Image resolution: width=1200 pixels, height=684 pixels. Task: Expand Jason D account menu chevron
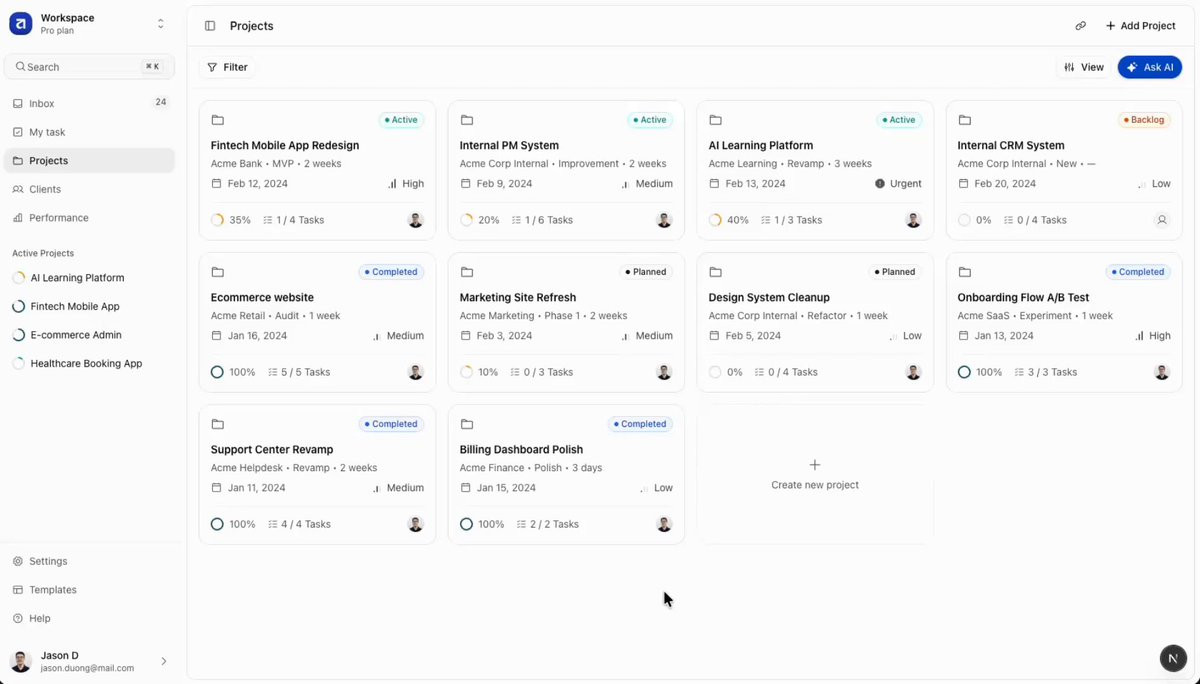(164, 661)
